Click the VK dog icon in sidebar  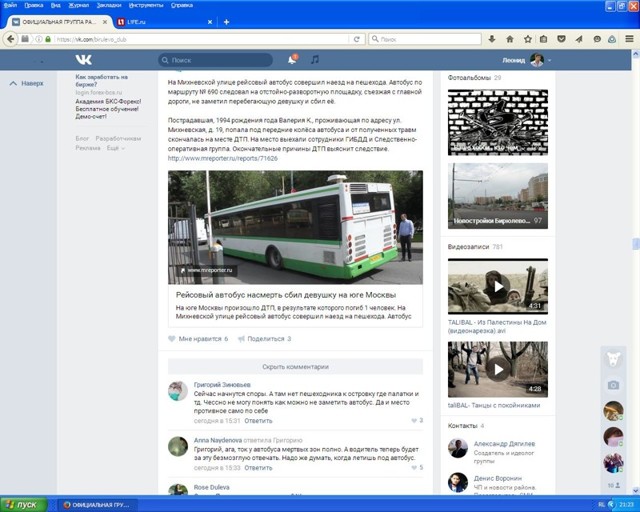pos(613,359)
